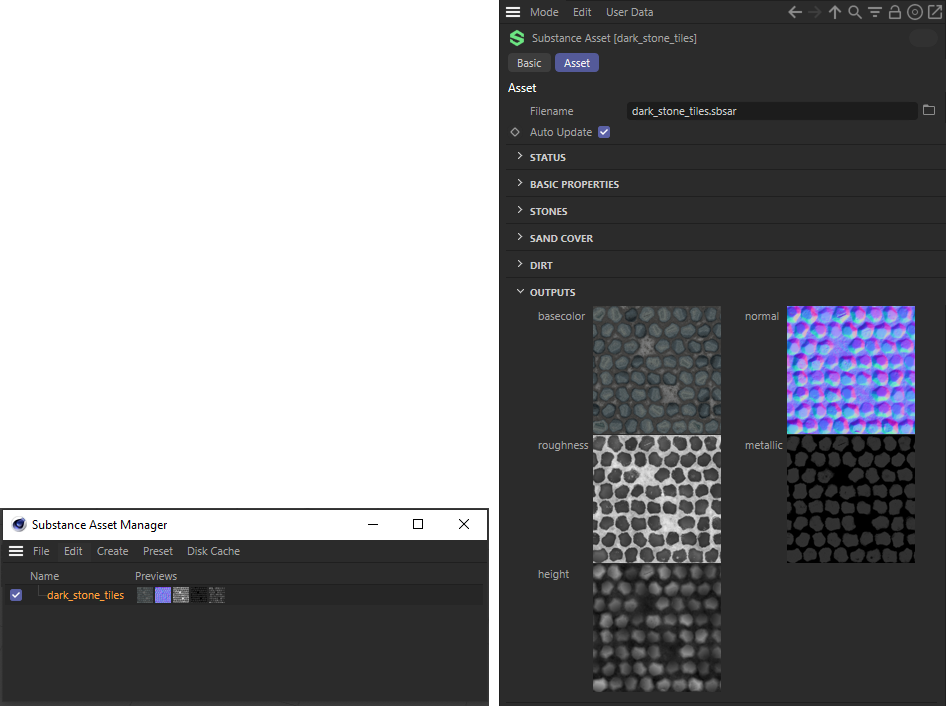The image size is (946, 706).
Task: Go forward with the right arrow icon
Action: click(x=814, y=12)
